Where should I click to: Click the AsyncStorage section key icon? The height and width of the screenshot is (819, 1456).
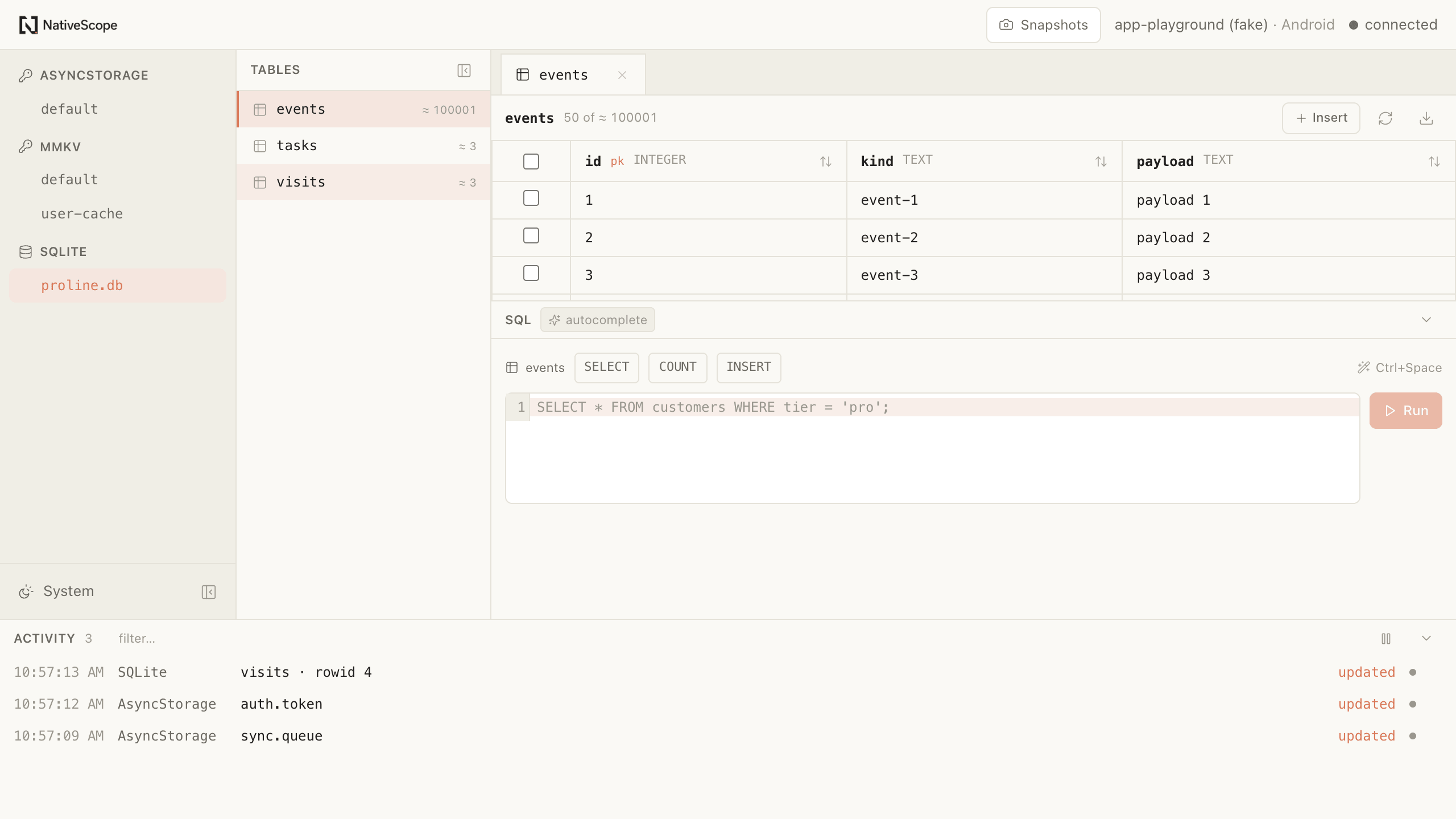pyautogui.click(x=26, y=76)
